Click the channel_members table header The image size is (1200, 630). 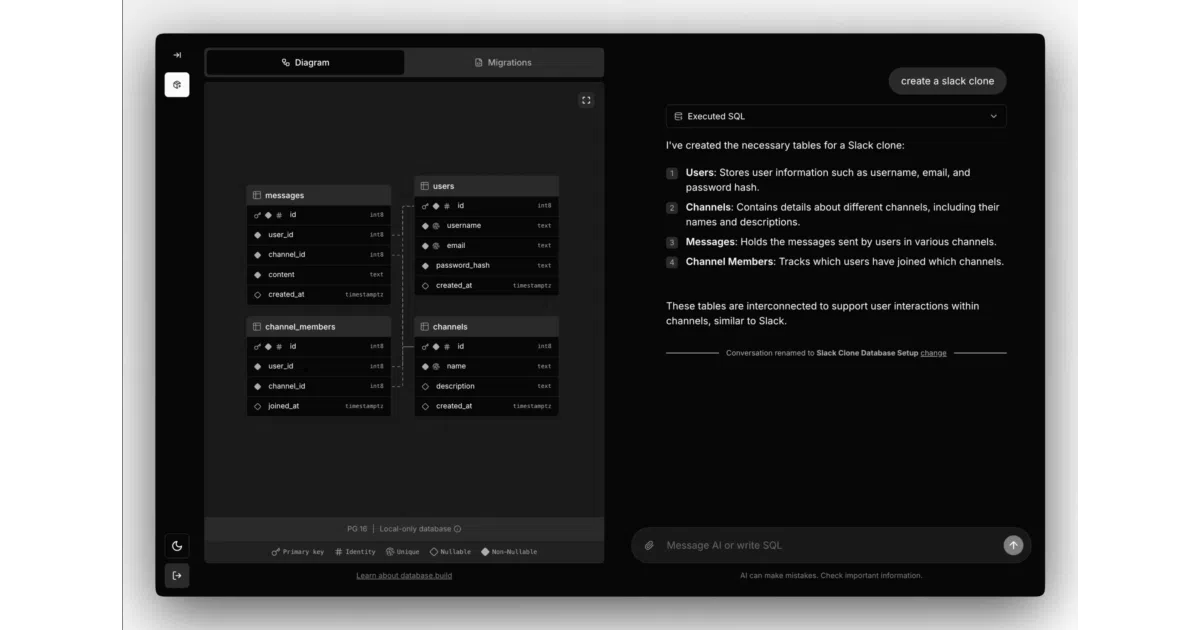[x=319, y=326]
